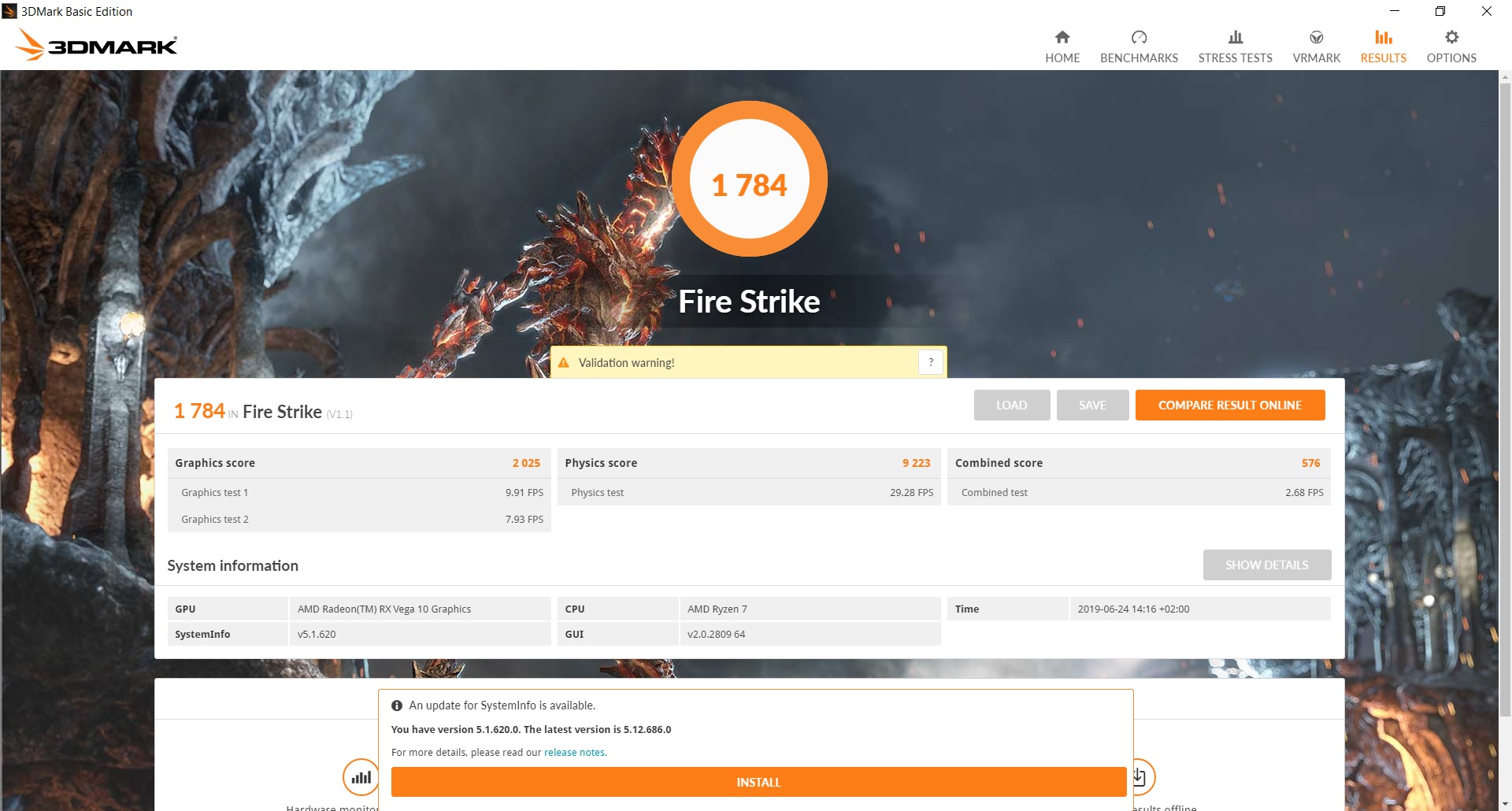This screenshot has height=811, width=1512.
Task: Select the Results tab
Action: pos(1383,47)
